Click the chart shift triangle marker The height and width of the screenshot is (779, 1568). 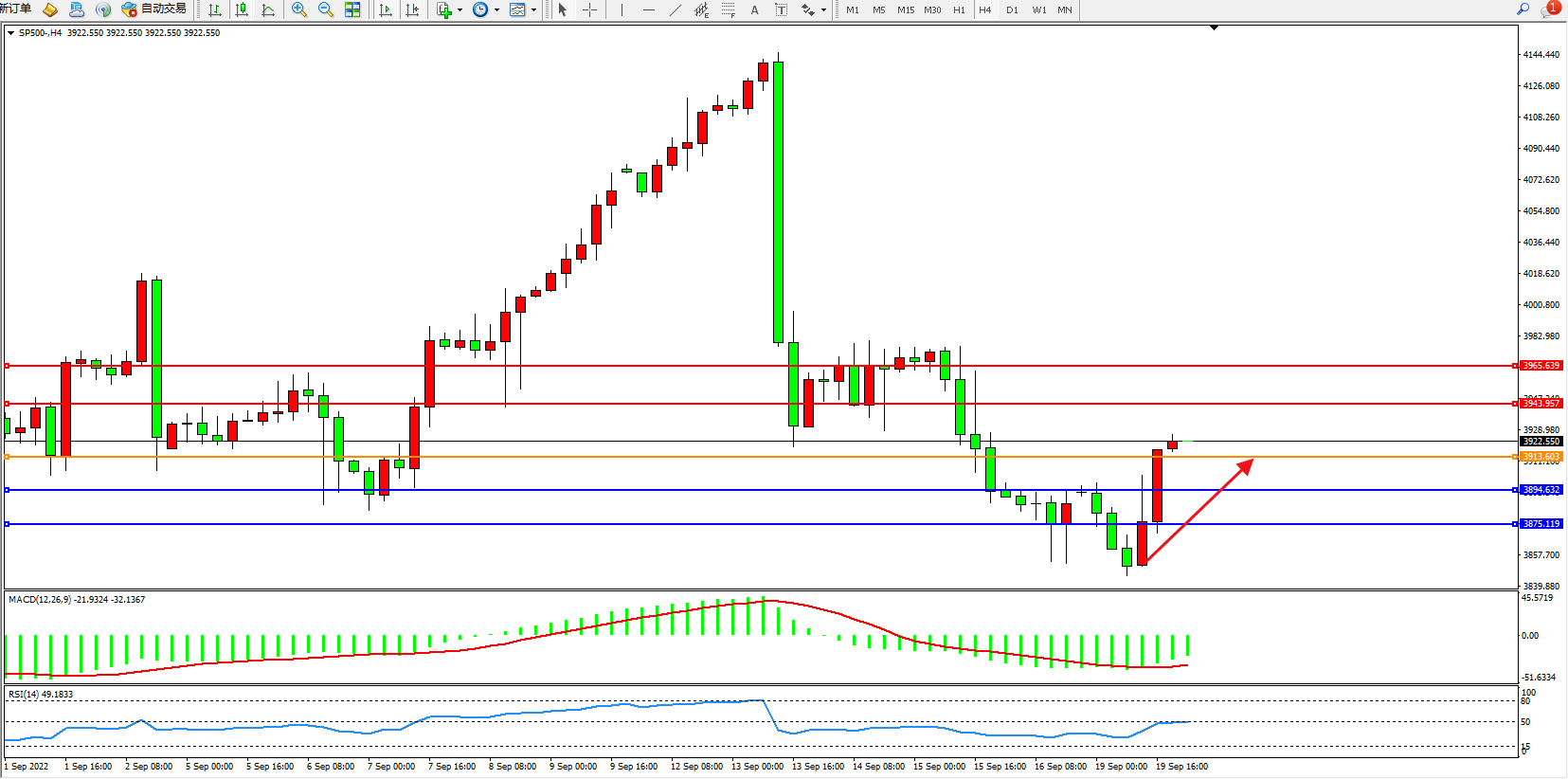click(1214, 28)
